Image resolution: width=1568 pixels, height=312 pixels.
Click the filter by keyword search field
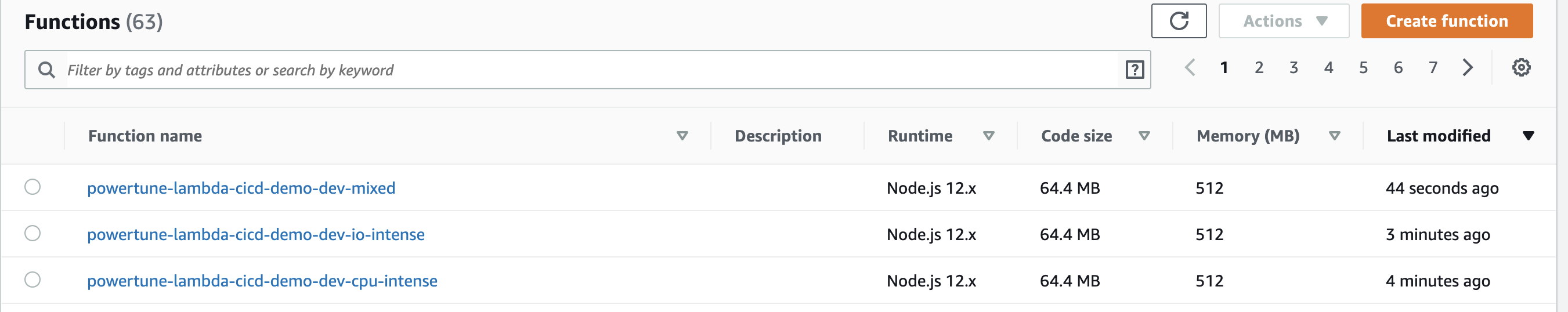pyautogui.click(x=584, y=70)
